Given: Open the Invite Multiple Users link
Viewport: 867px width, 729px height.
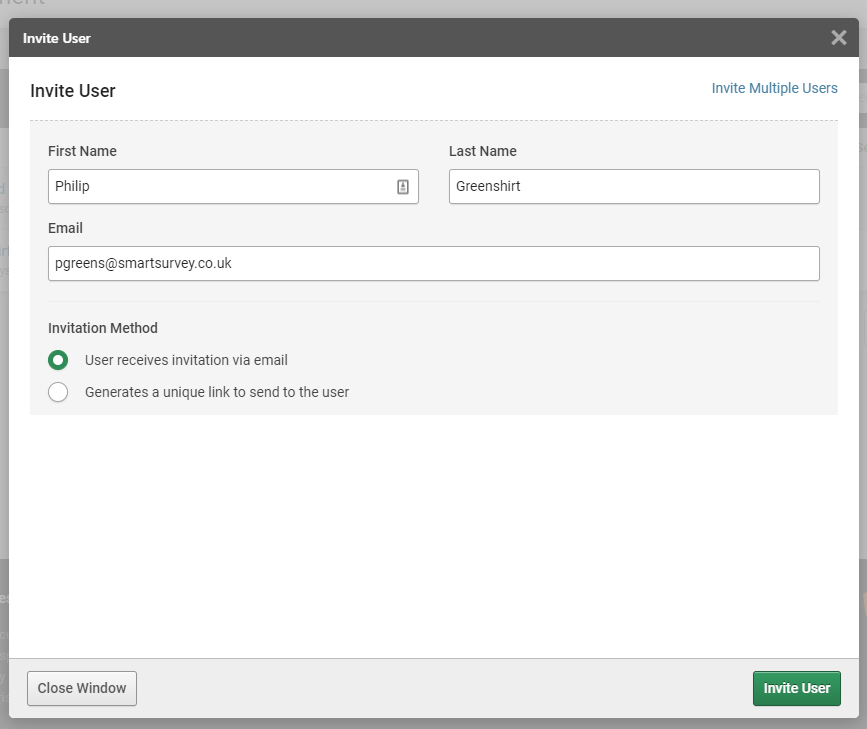Looking at the screenshot, I should coord(774,88).
